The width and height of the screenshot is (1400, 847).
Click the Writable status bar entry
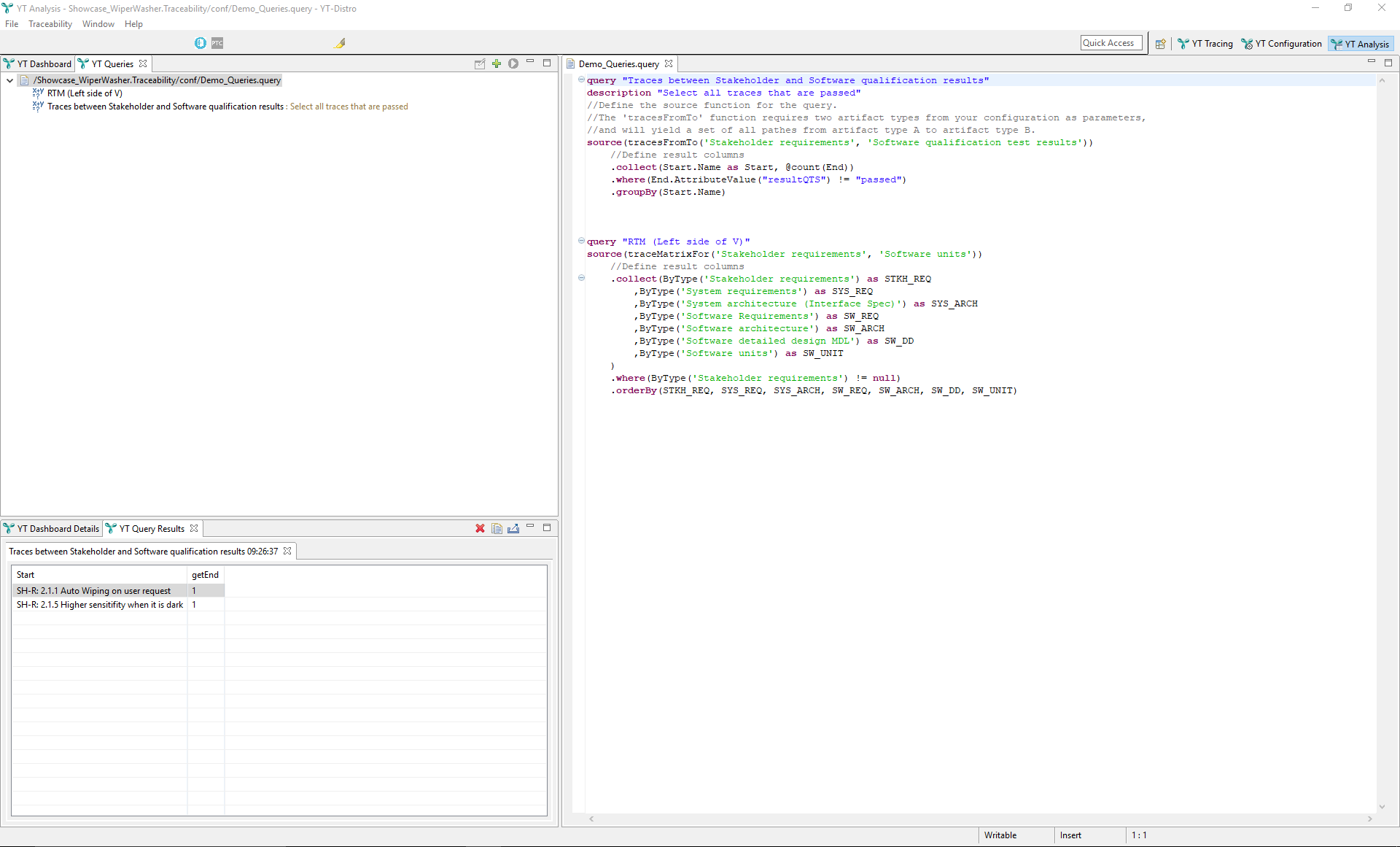tap(1000, 835)
